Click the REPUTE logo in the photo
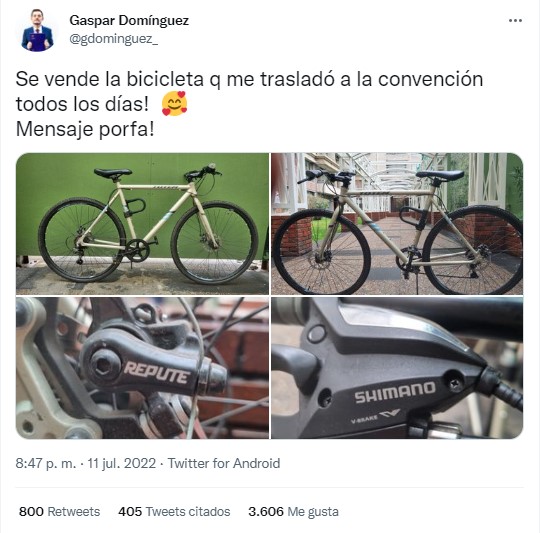 point(157,373)
